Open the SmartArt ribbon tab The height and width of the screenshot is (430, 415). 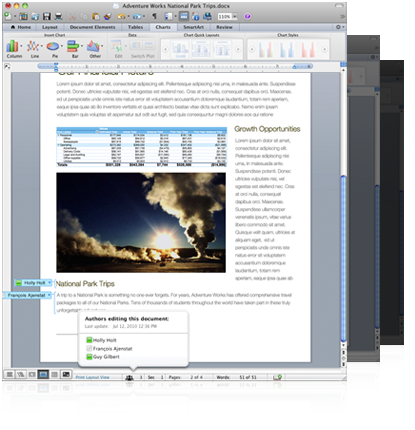coord(193,27)
